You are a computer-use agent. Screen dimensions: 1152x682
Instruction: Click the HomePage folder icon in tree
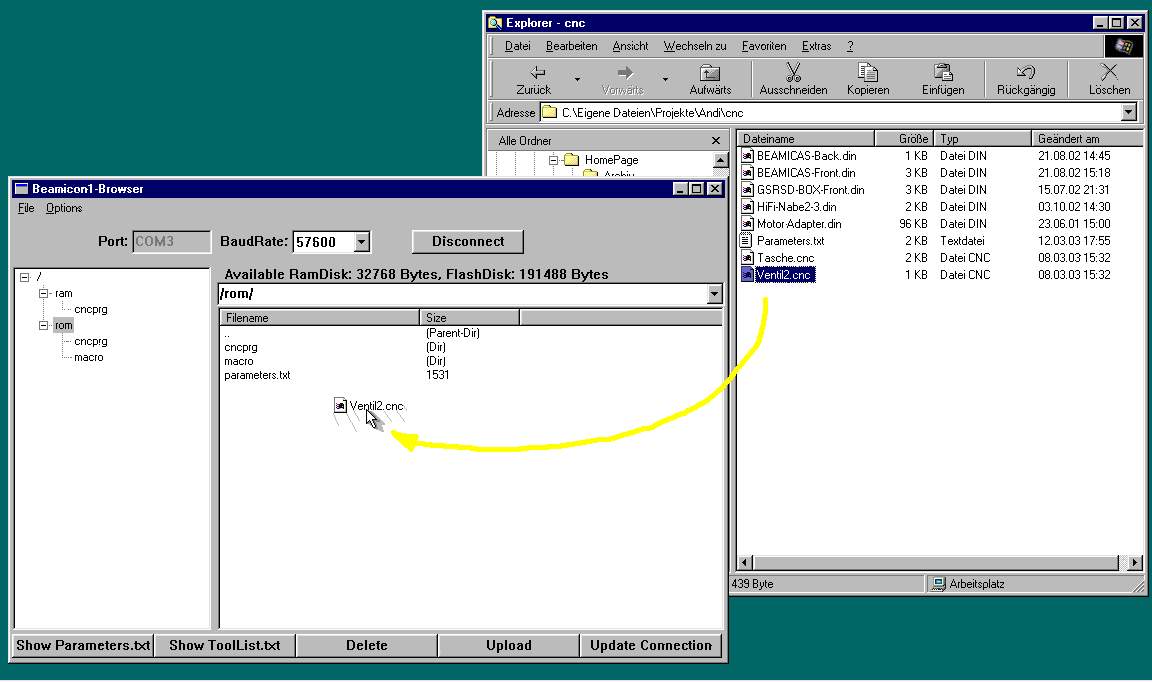click(x=572, y=159)
